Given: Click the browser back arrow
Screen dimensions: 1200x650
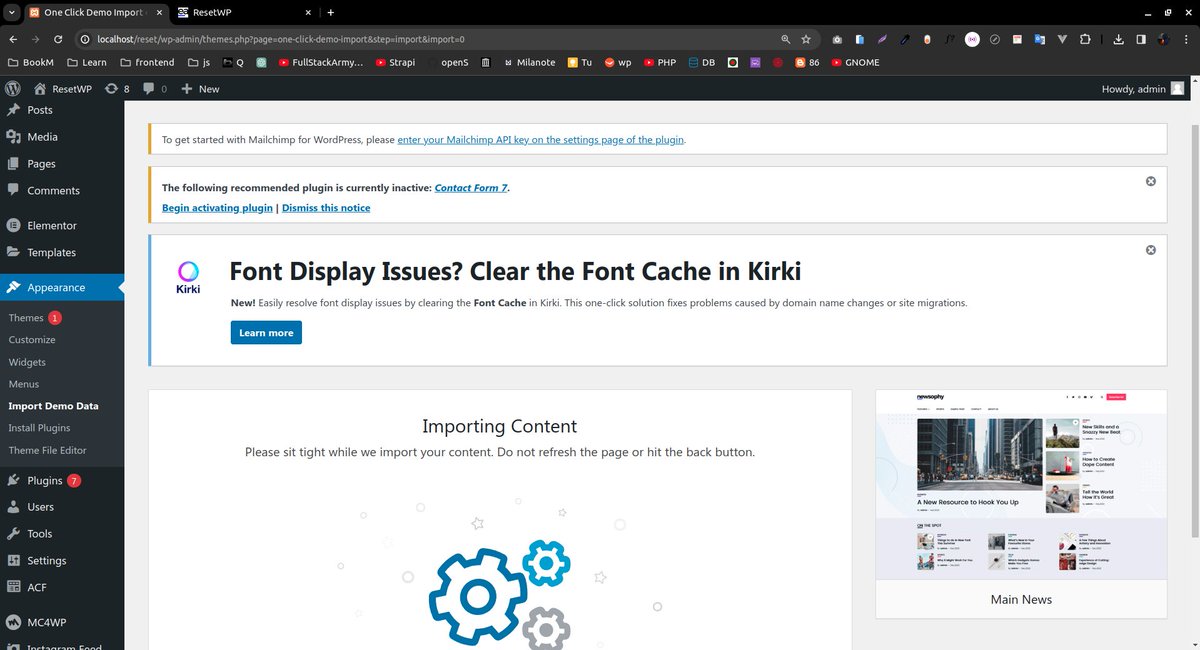Looking at the screenshot, I should [x=13, y=39].
